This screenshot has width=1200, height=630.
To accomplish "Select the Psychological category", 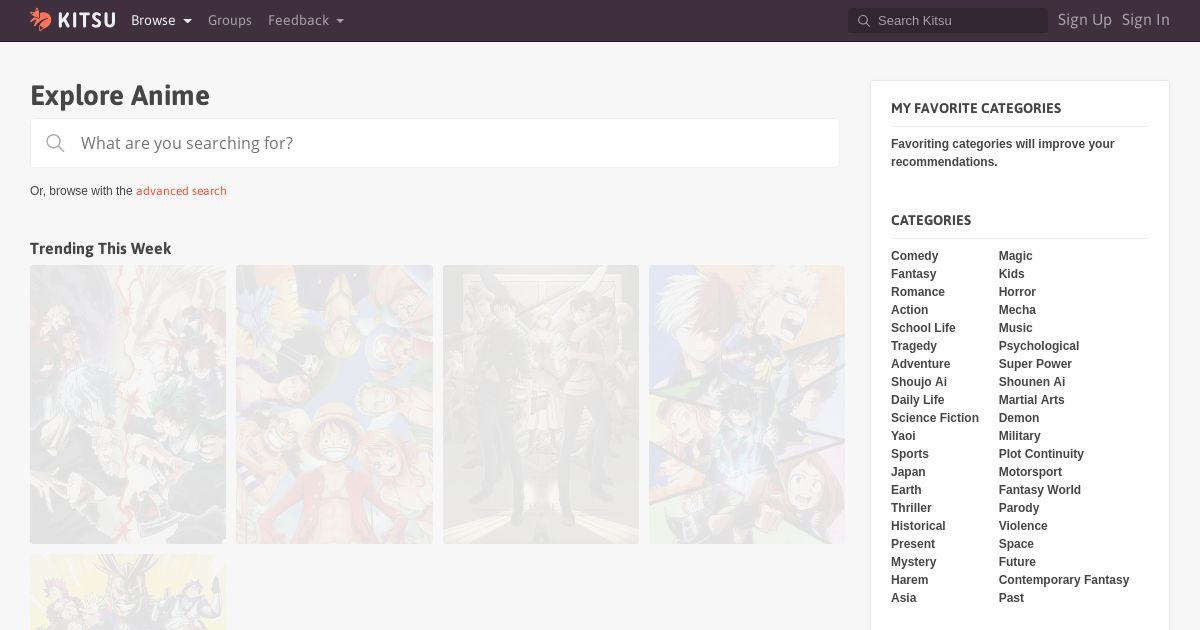I will [x=1038, y=346].
